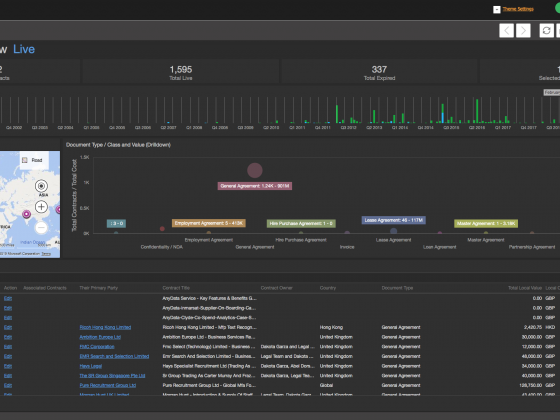Click the Hire Purchase Agreement chart label
The height and width of the screenshot is (420, 560).
301,224
